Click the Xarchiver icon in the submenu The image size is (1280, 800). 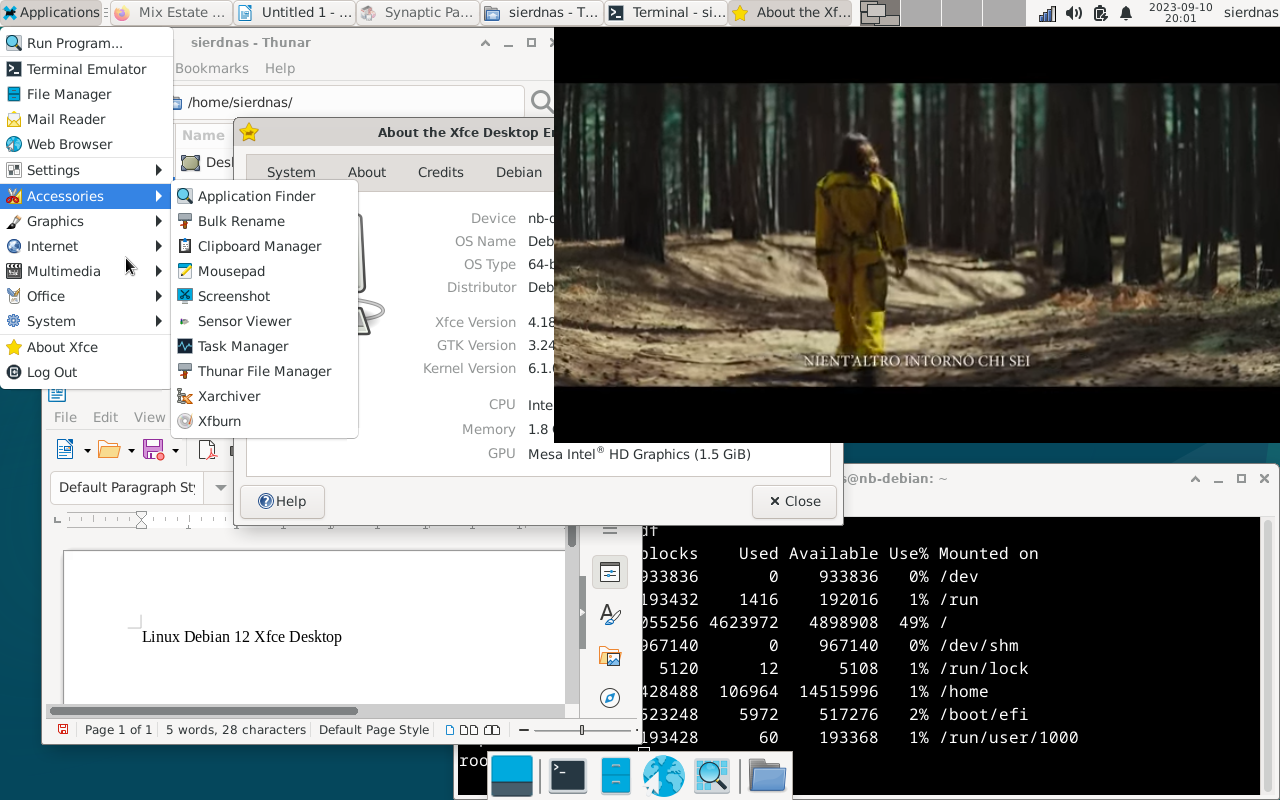(185, 396)
